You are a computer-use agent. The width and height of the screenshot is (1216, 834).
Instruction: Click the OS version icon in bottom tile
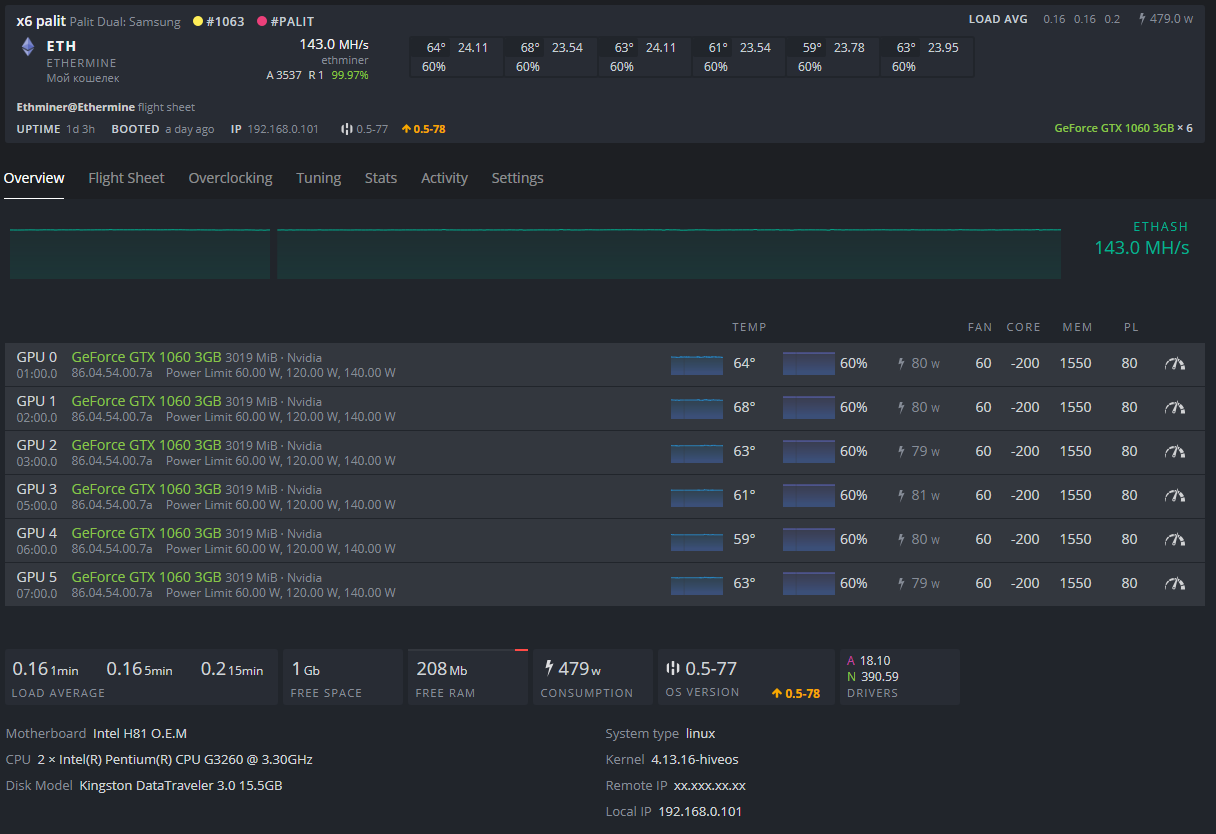pyautogui.click(x=673, y=668)
